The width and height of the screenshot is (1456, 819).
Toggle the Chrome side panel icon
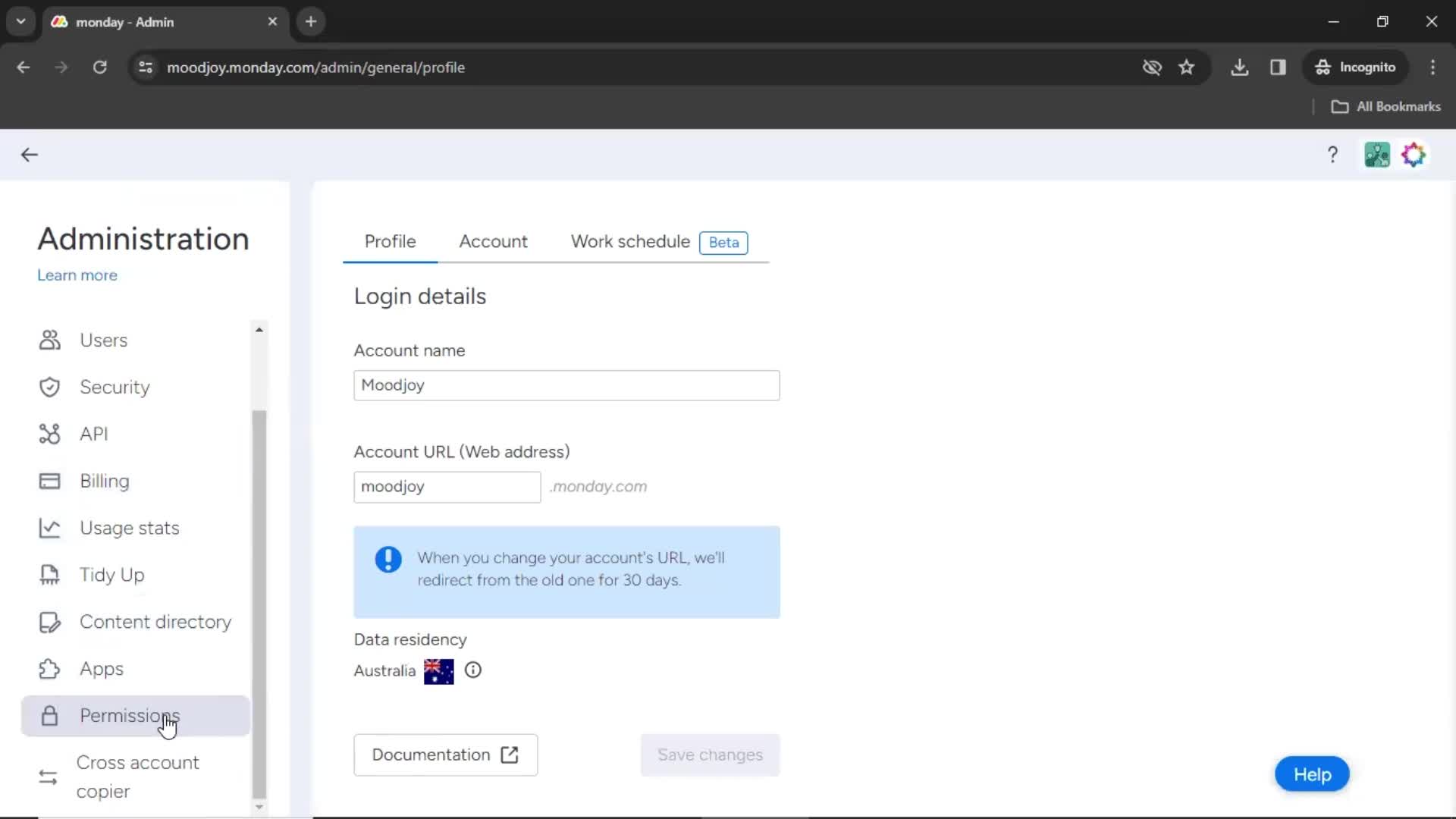[x=1279, y=67]
